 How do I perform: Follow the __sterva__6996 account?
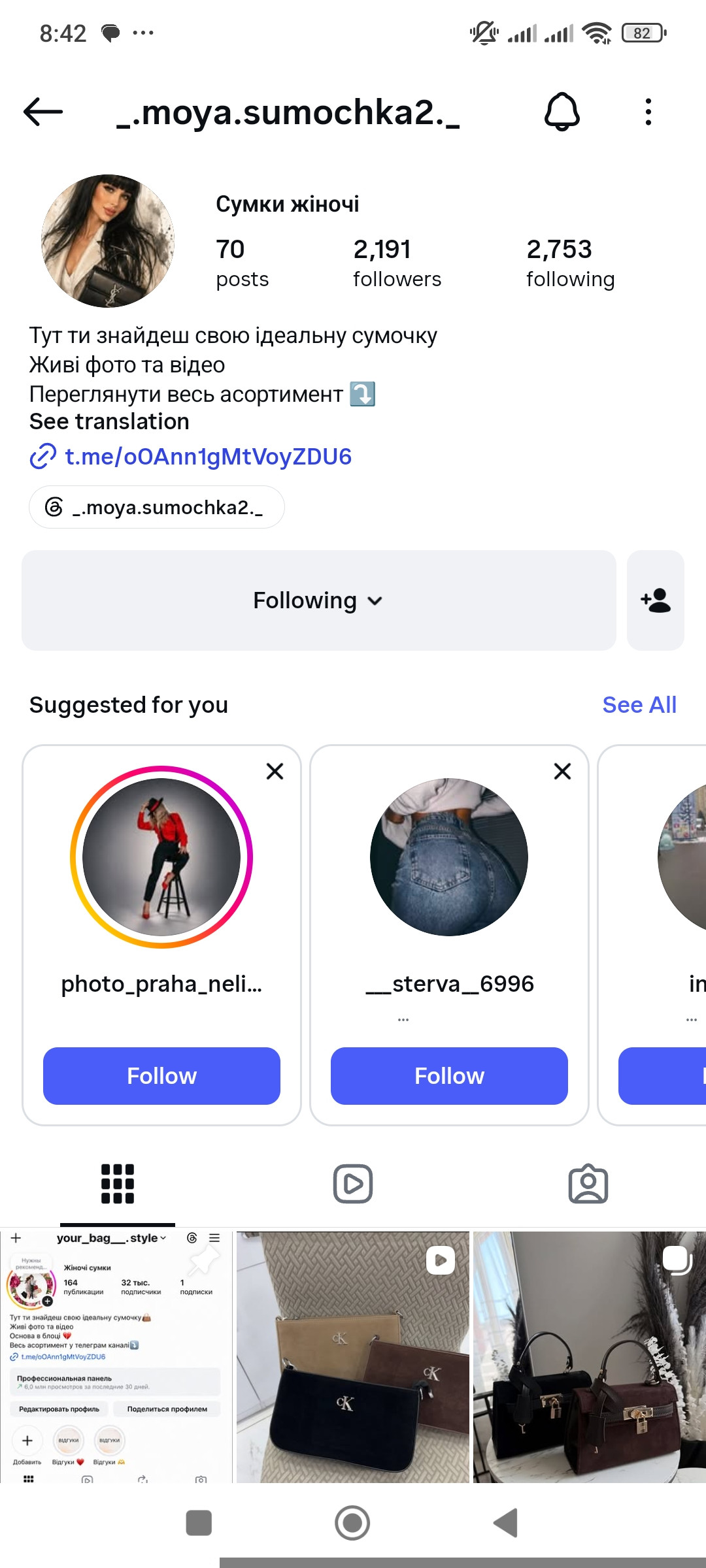(x=449, y=1076)
